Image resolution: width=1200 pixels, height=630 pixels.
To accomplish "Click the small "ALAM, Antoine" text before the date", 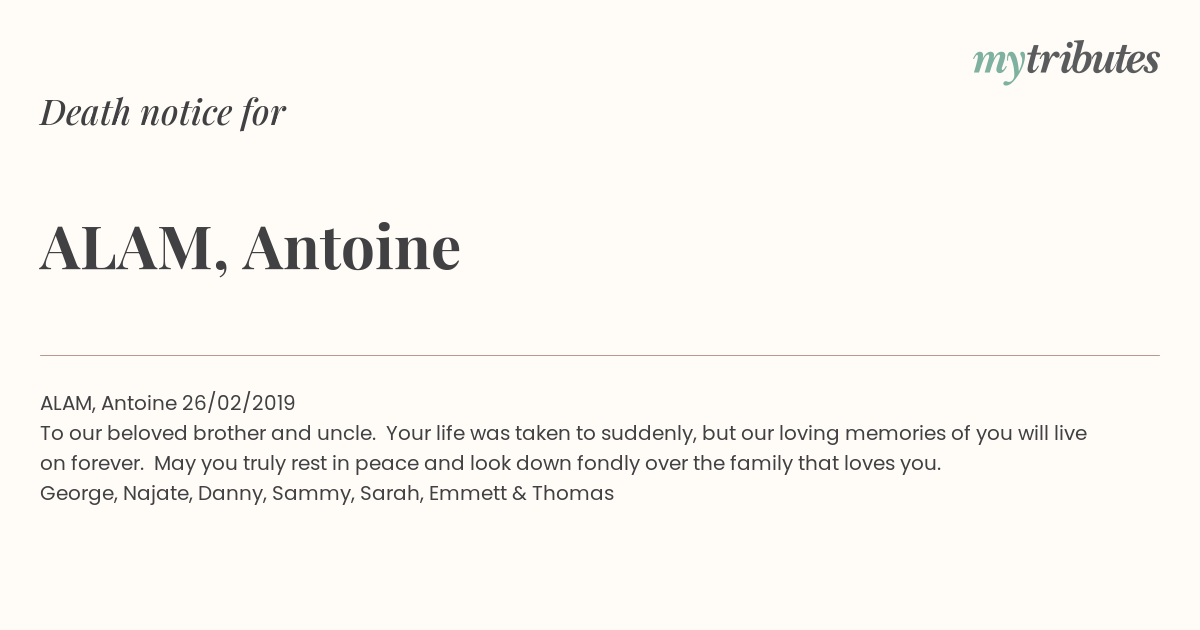I will pos(108,403).
